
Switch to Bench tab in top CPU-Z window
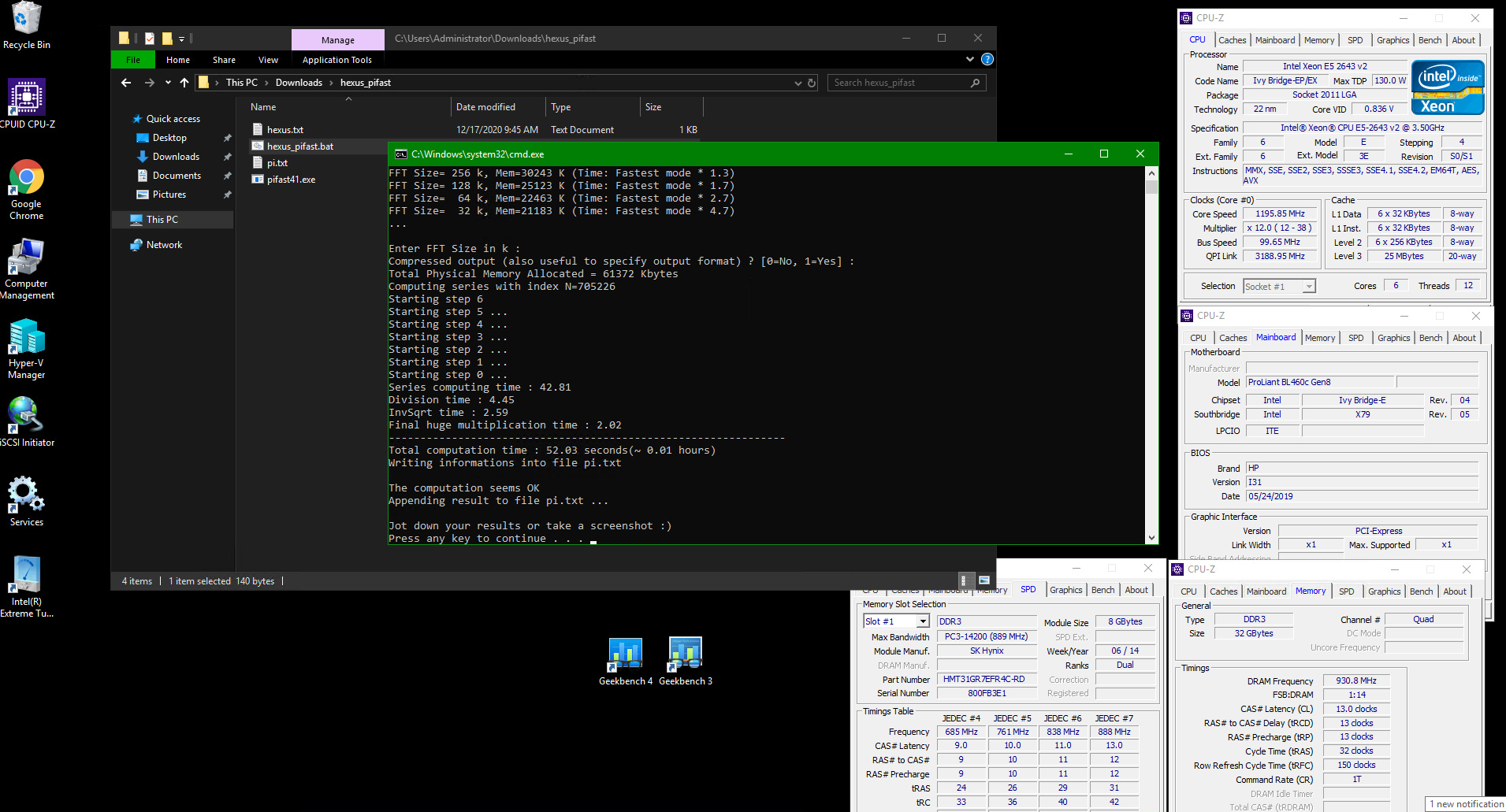tap(1430, 40)
